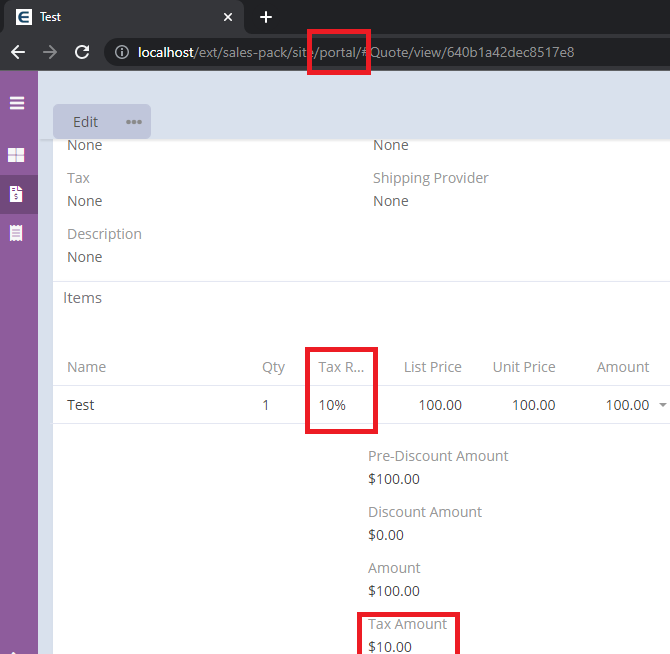Screen dimensions: 670x654
Task: Expand the three-dots menu beside Edit
Action: click(x=134, y=122)
